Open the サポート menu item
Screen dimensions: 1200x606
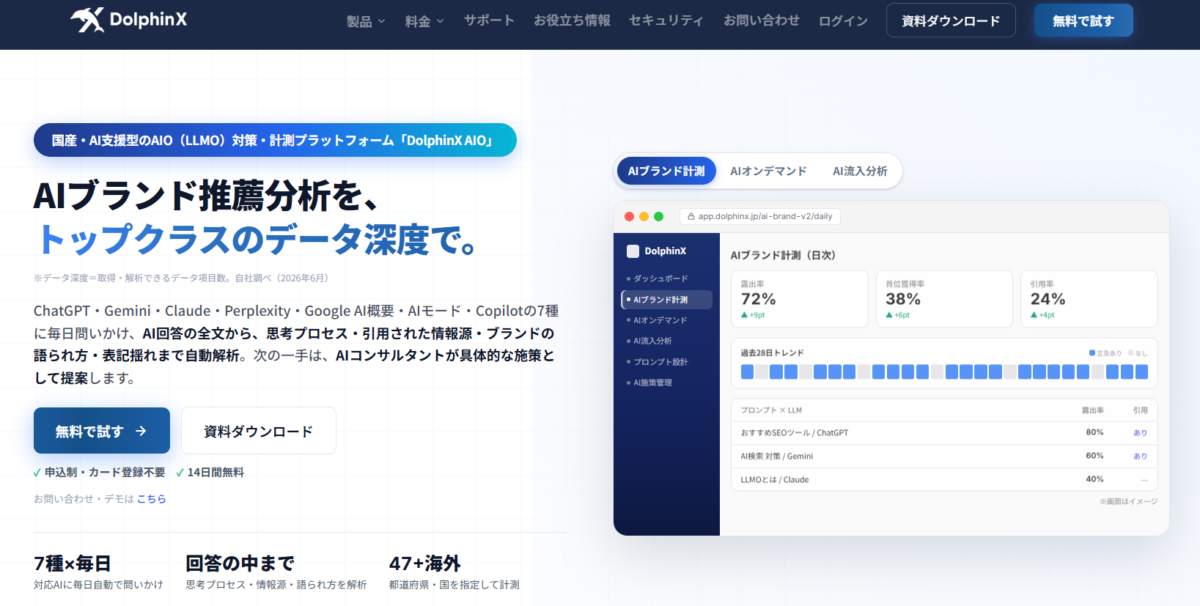pyautogui.click(x=490, y=20)
